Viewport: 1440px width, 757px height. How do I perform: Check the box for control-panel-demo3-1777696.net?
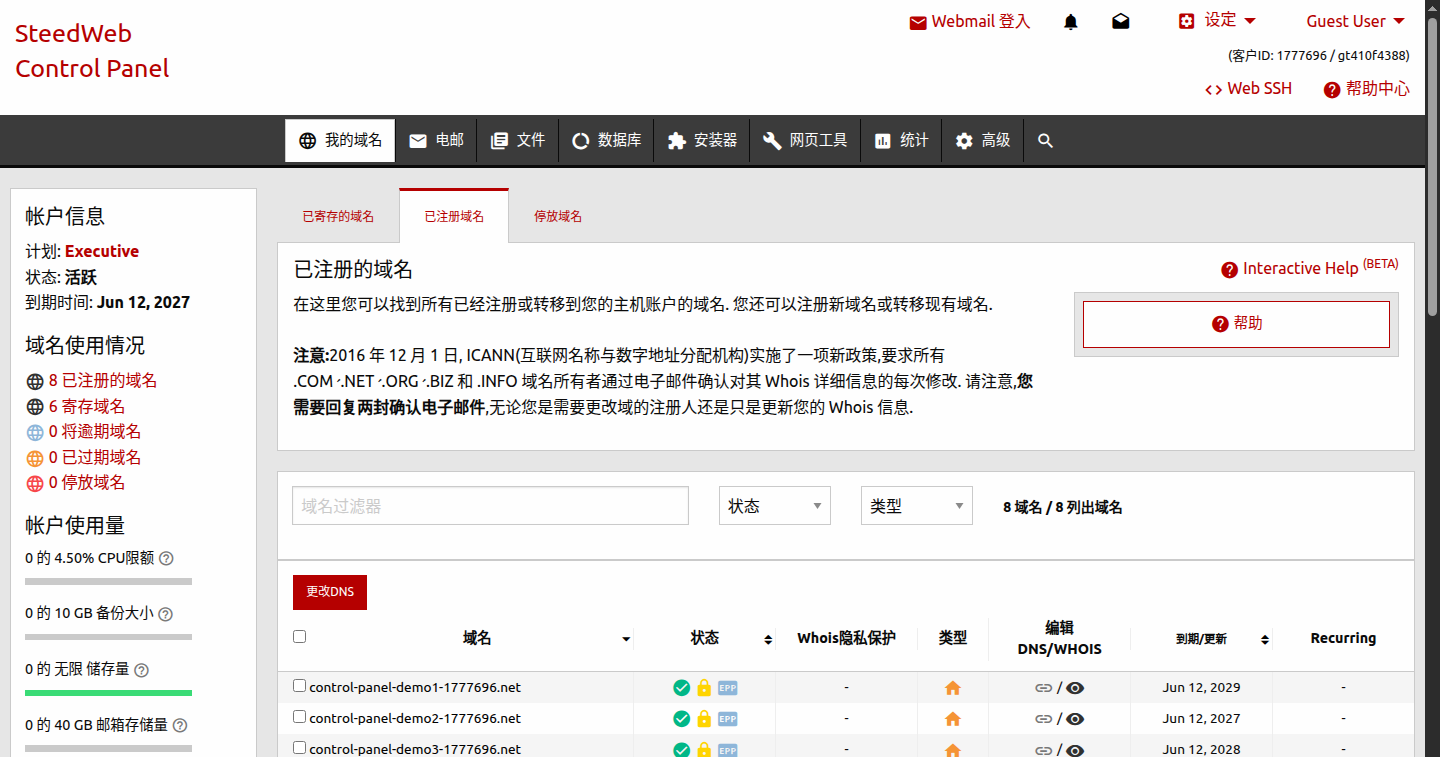pos(299,748)
